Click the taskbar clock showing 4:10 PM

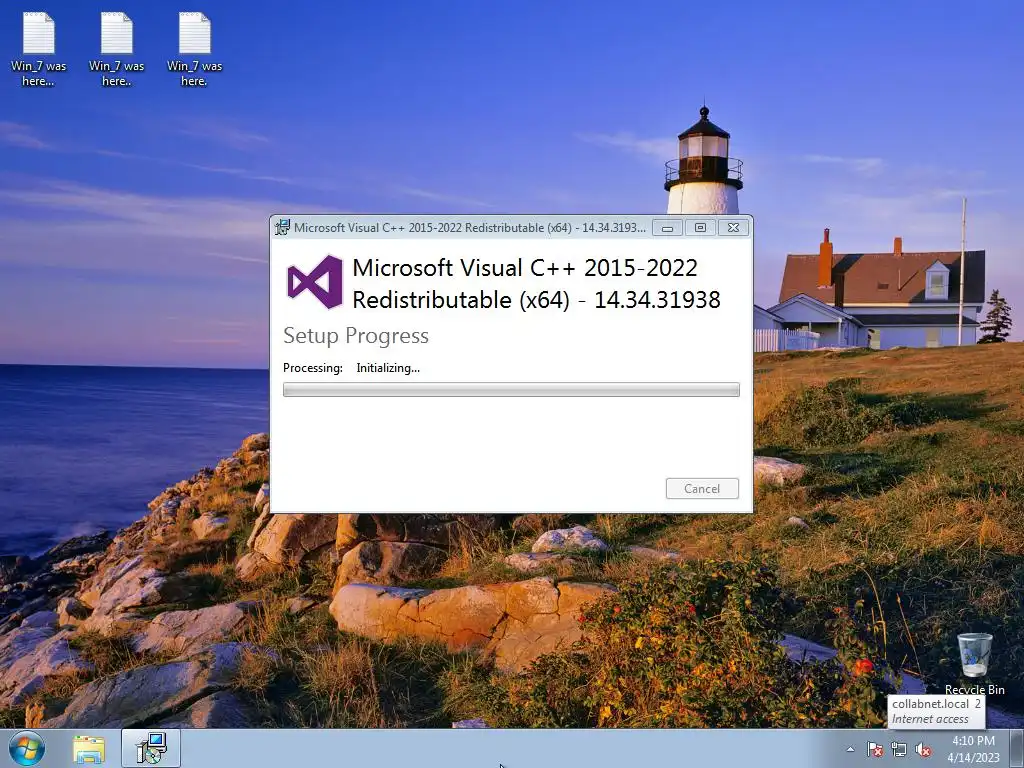coord(973,749)
